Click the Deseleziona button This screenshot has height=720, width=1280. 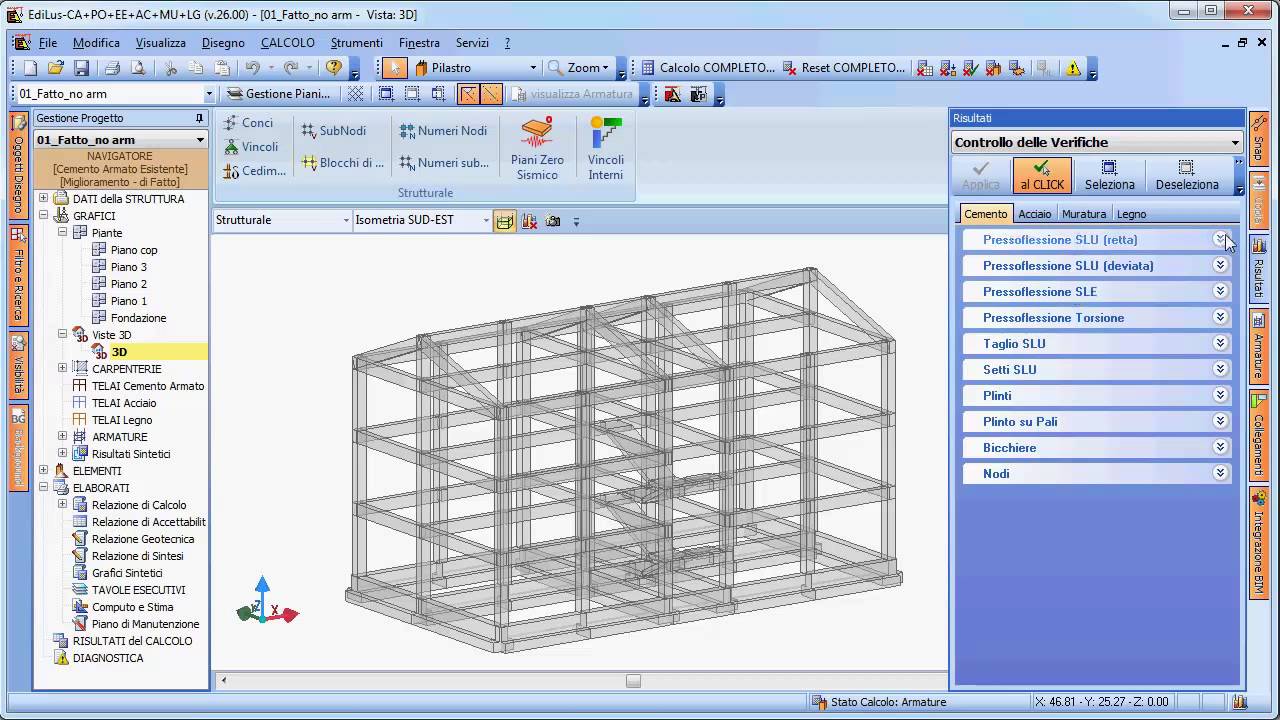tap(1187, 175)
